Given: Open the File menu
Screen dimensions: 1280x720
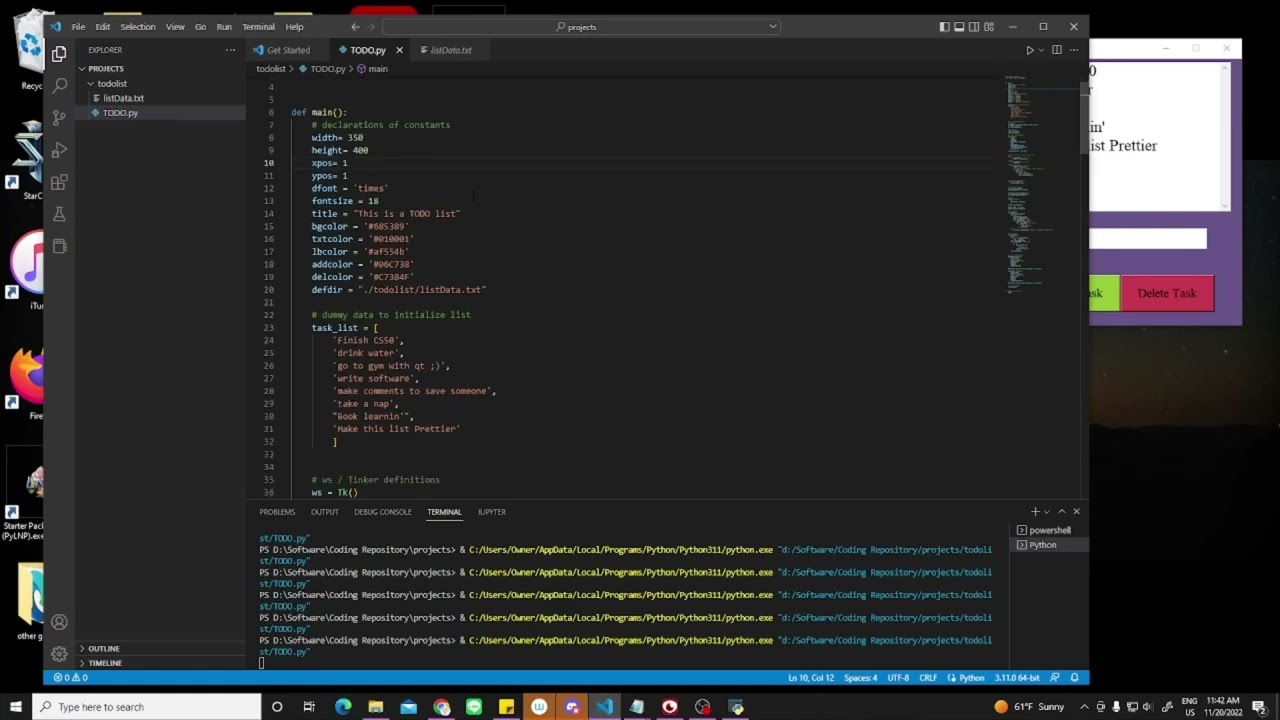Looking at the screenshot, I should click(x=78, y=27).
